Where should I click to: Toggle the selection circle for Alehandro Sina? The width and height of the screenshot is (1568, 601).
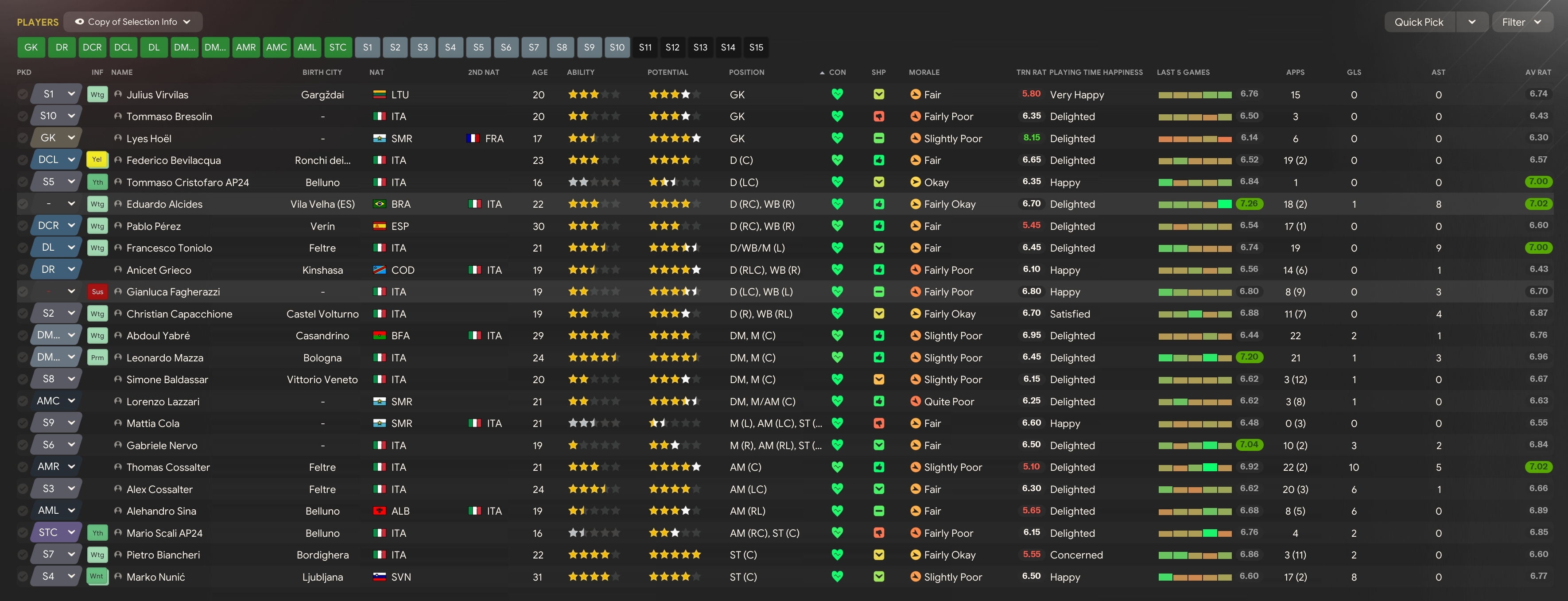click(x=23, y=511)
